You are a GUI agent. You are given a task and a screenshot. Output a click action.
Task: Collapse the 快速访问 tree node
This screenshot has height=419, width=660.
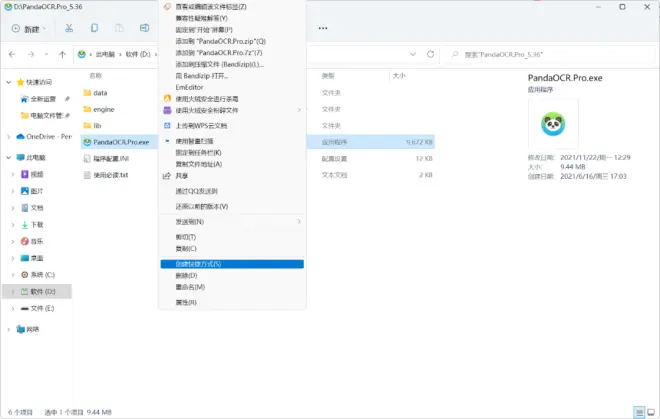pyautogui.click(x=8, y=82)
